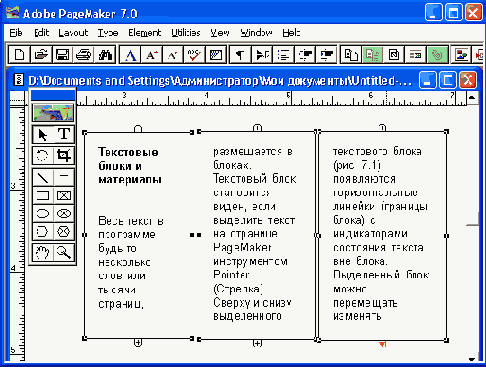486x367 pixels.
Task: Click the vertical scrollbar up arrow
Action: pos(472,98)
